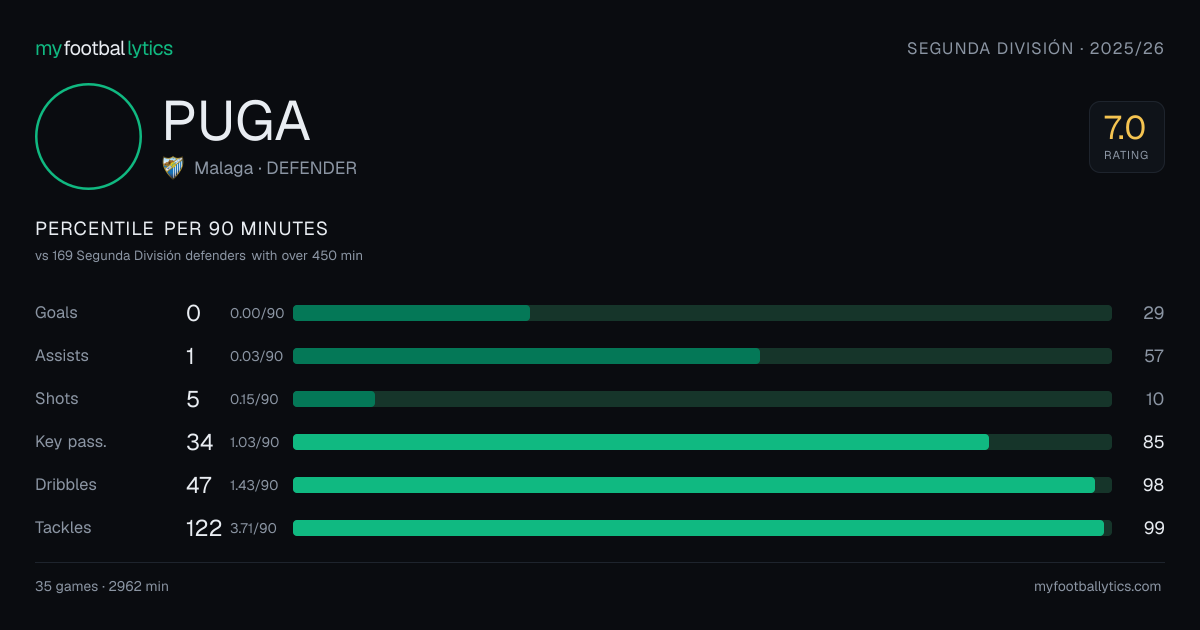Click the Segunda División 2025/26 label
This screenshot has height=630, width=1200.
(1035, 48)
